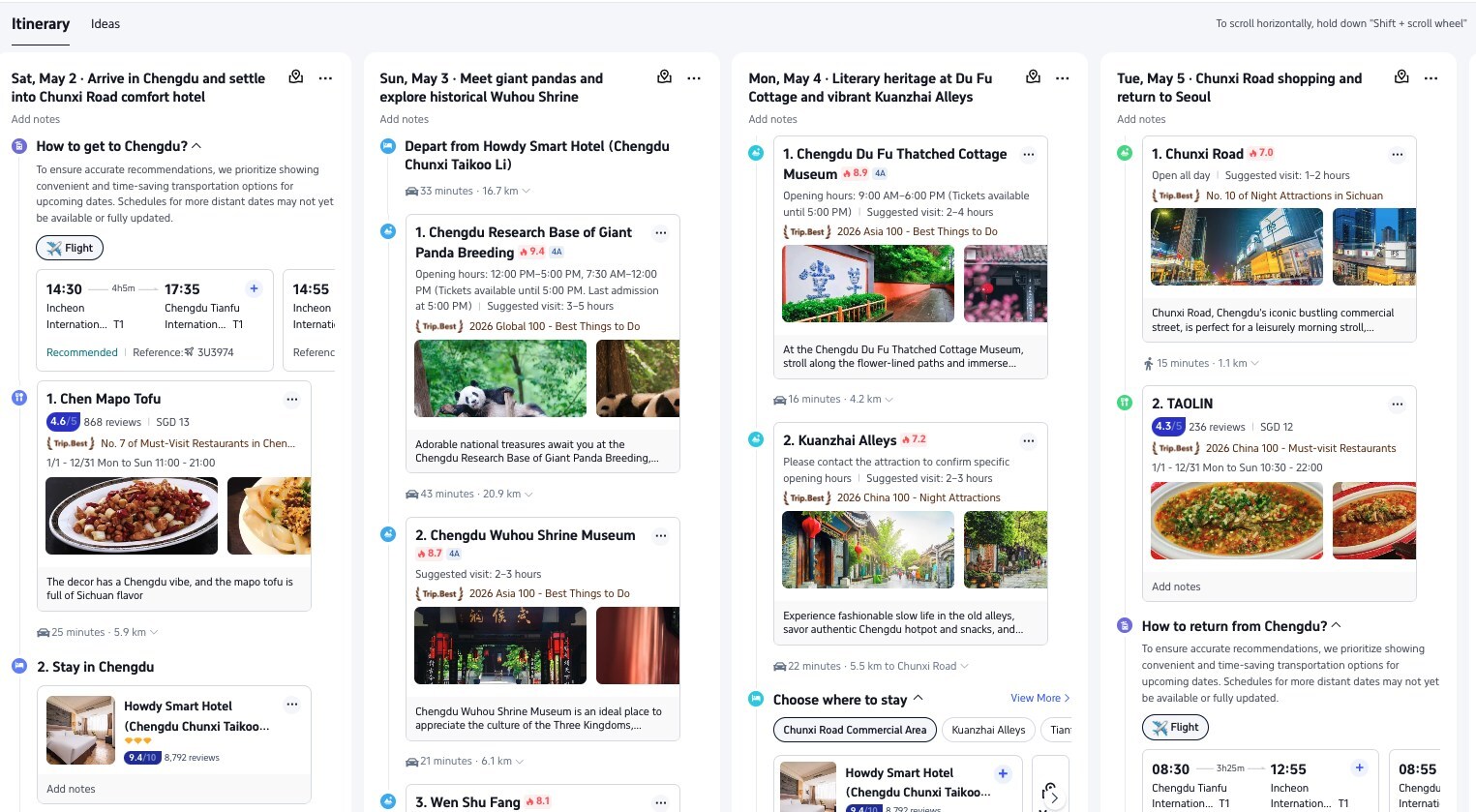Screen dimensions: 1476x812
Task: Add Howdy Smart Hotel using plus icon
Action: coord(1003,773)
